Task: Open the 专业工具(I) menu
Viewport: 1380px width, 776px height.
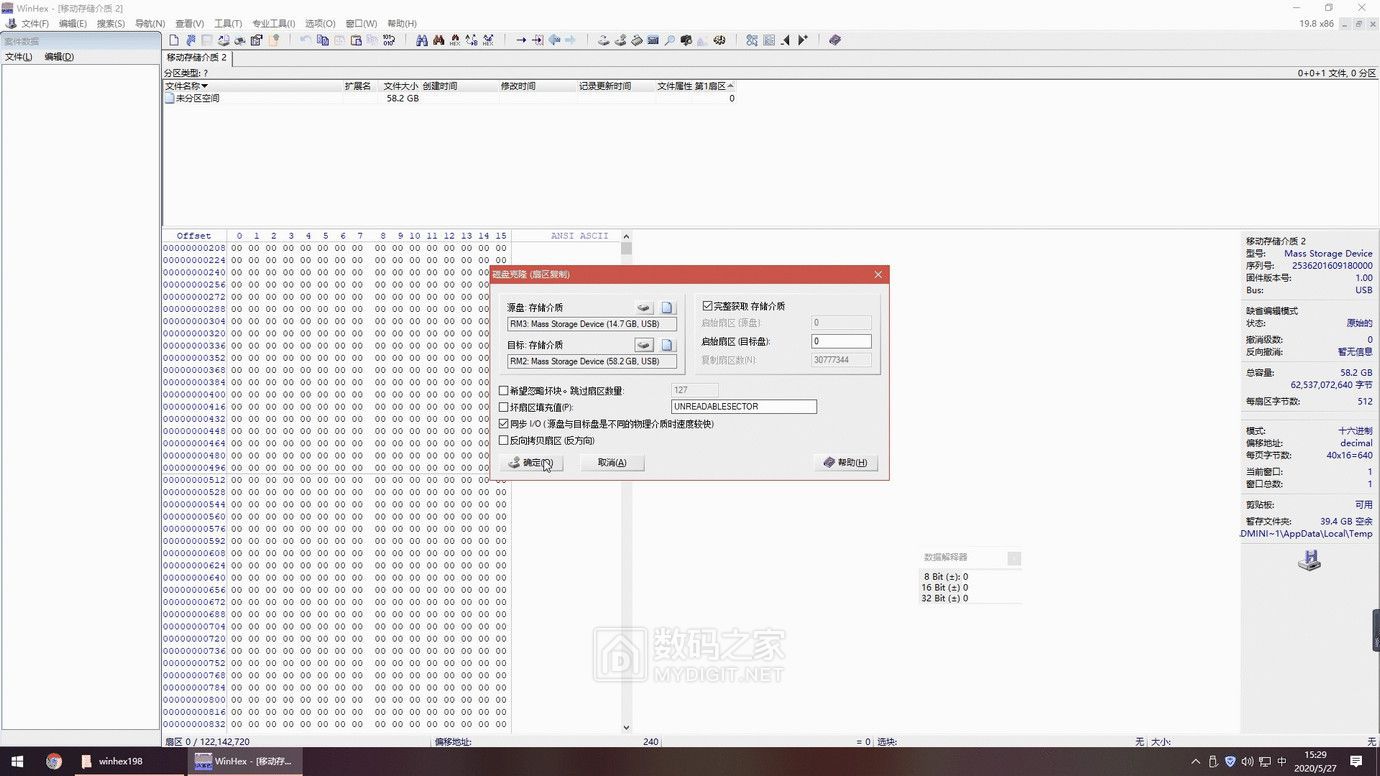Action: coord(274,23)
